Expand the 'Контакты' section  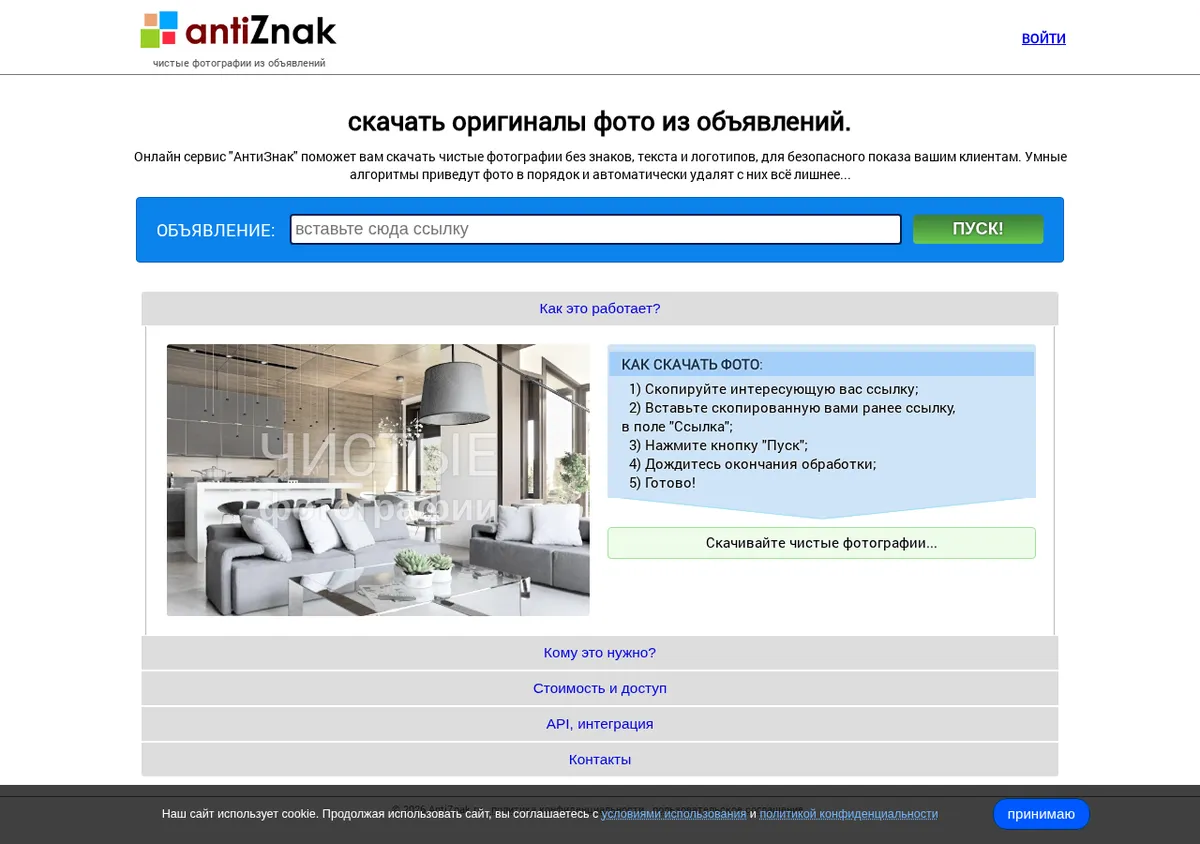[600, 760]
